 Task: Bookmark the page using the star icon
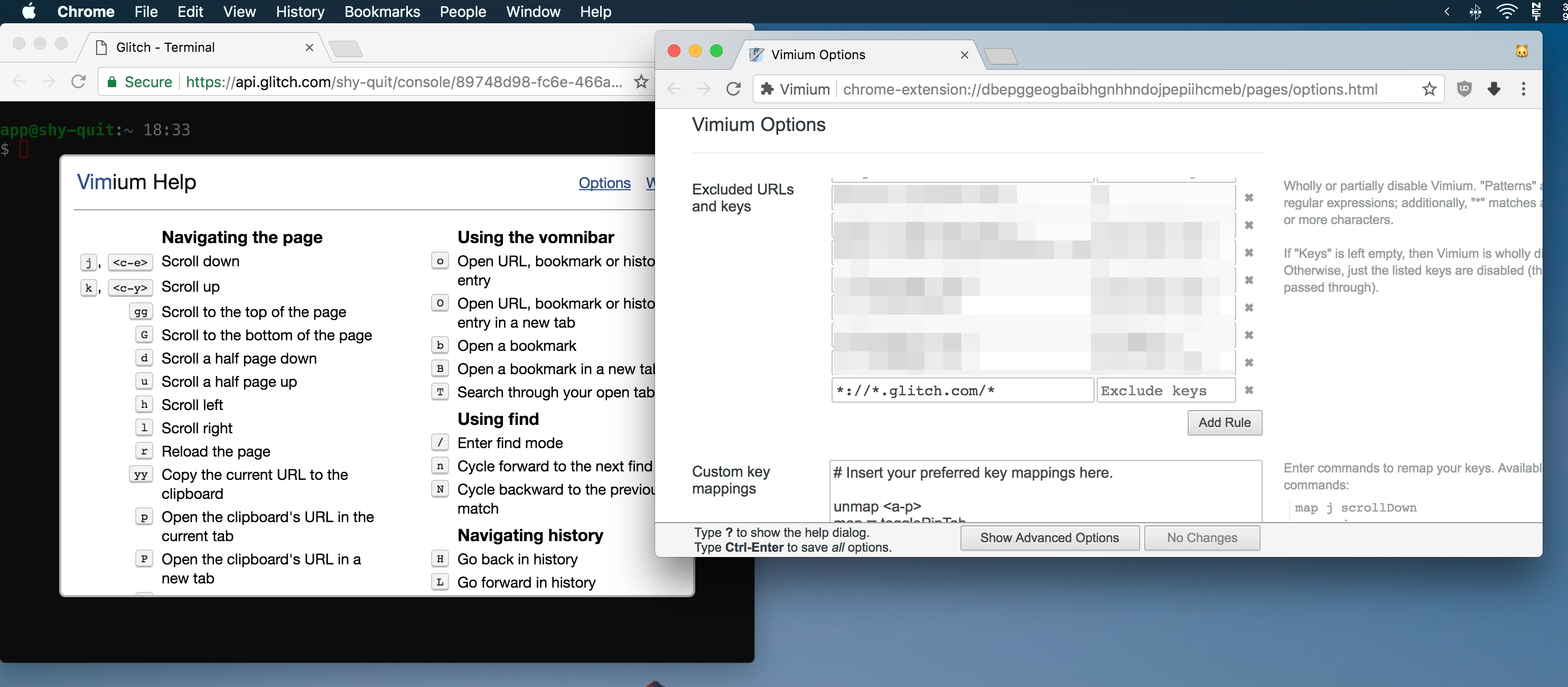[x=1429, y=89]
